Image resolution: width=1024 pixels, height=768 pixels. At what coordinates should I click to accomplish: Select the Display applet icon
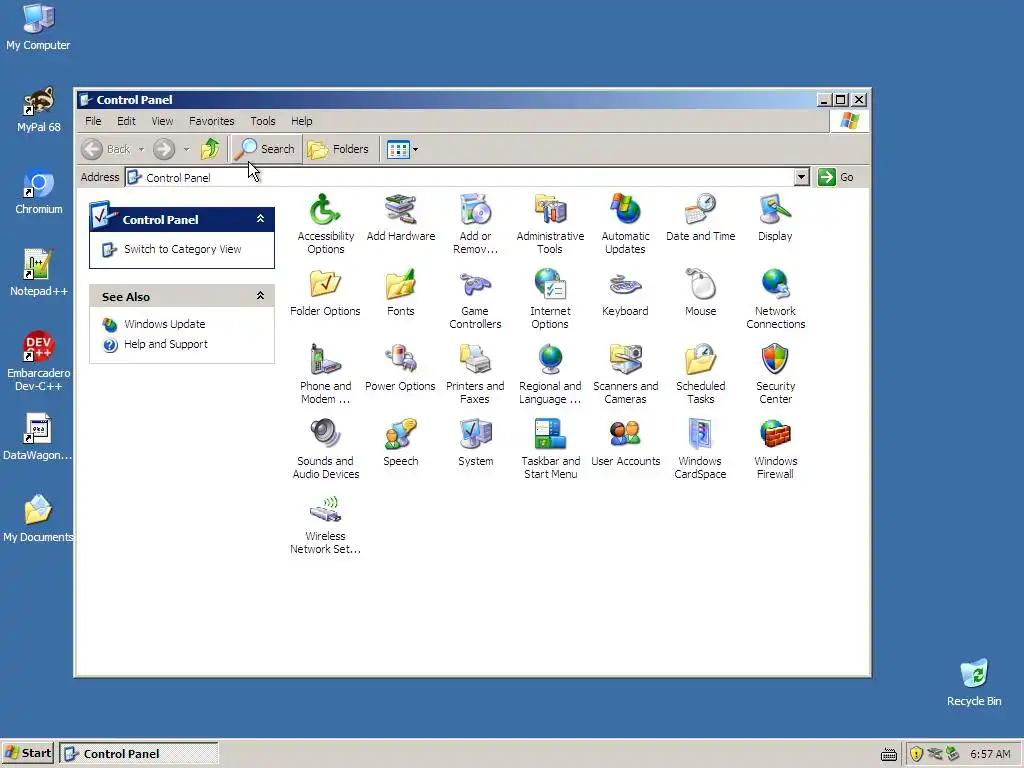(775, 217)
